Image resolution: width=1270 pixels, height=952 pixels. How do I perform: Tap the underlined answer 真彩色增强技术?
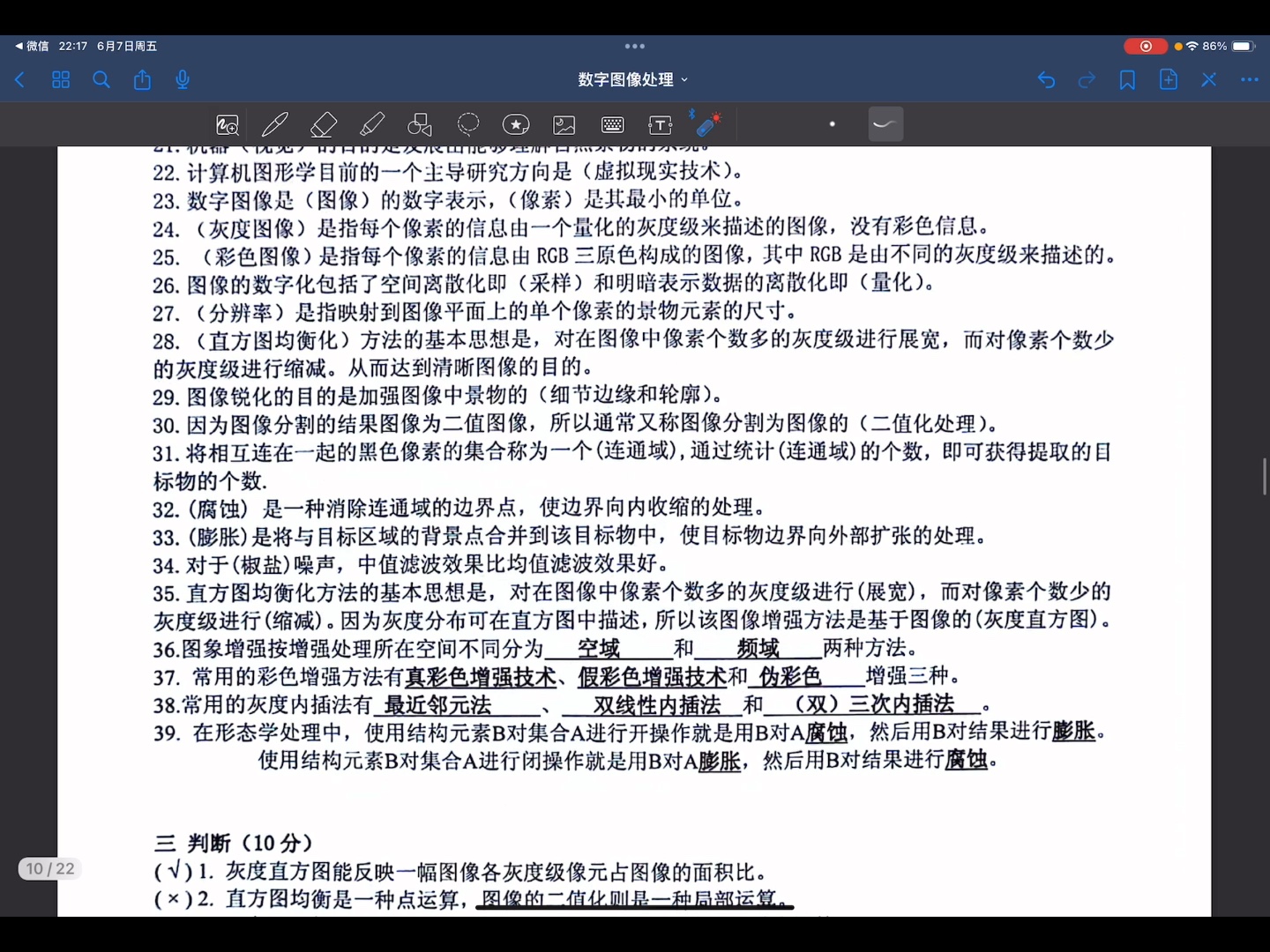coord(481,677)
